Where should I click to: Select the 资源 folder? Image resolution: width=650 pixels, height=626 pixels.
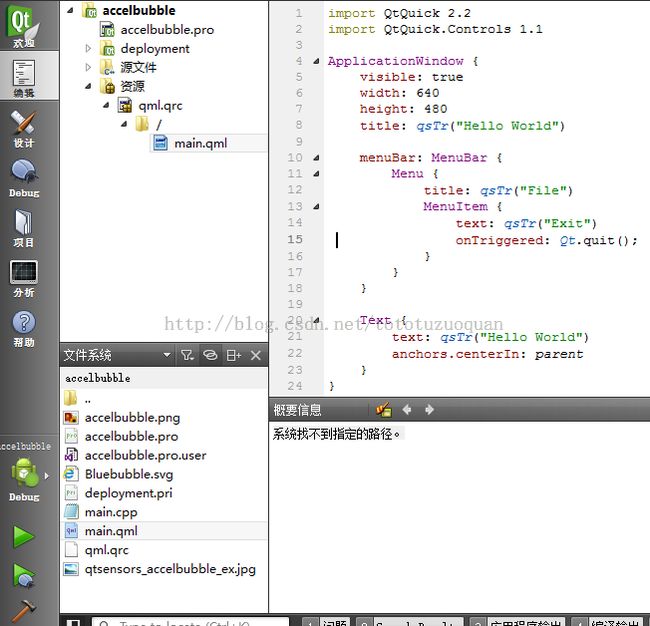[x=132, y=86]
